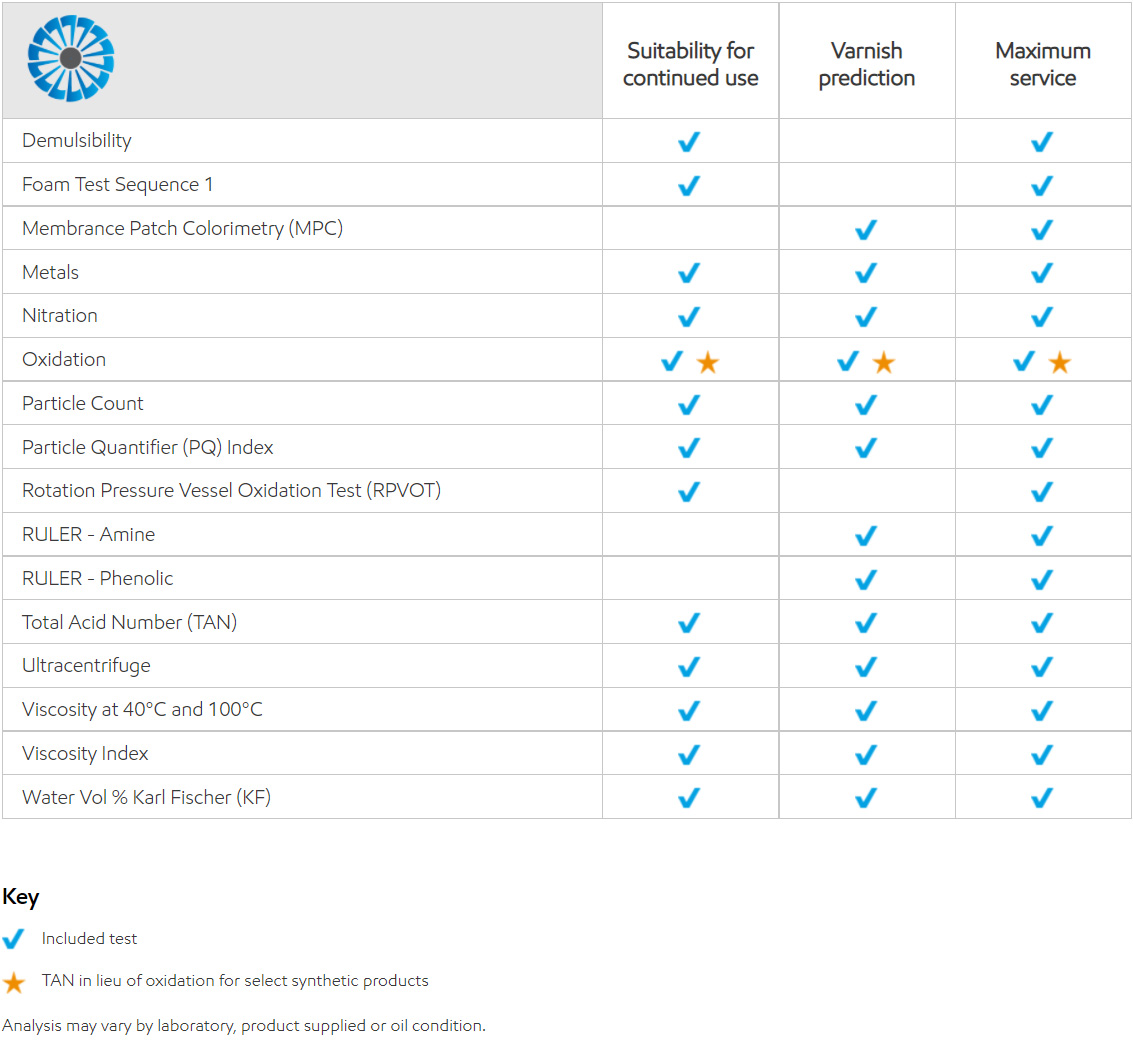Click the blue turbine logo icon
This screenshot has width=1133, height=1047.
point(71,58)
